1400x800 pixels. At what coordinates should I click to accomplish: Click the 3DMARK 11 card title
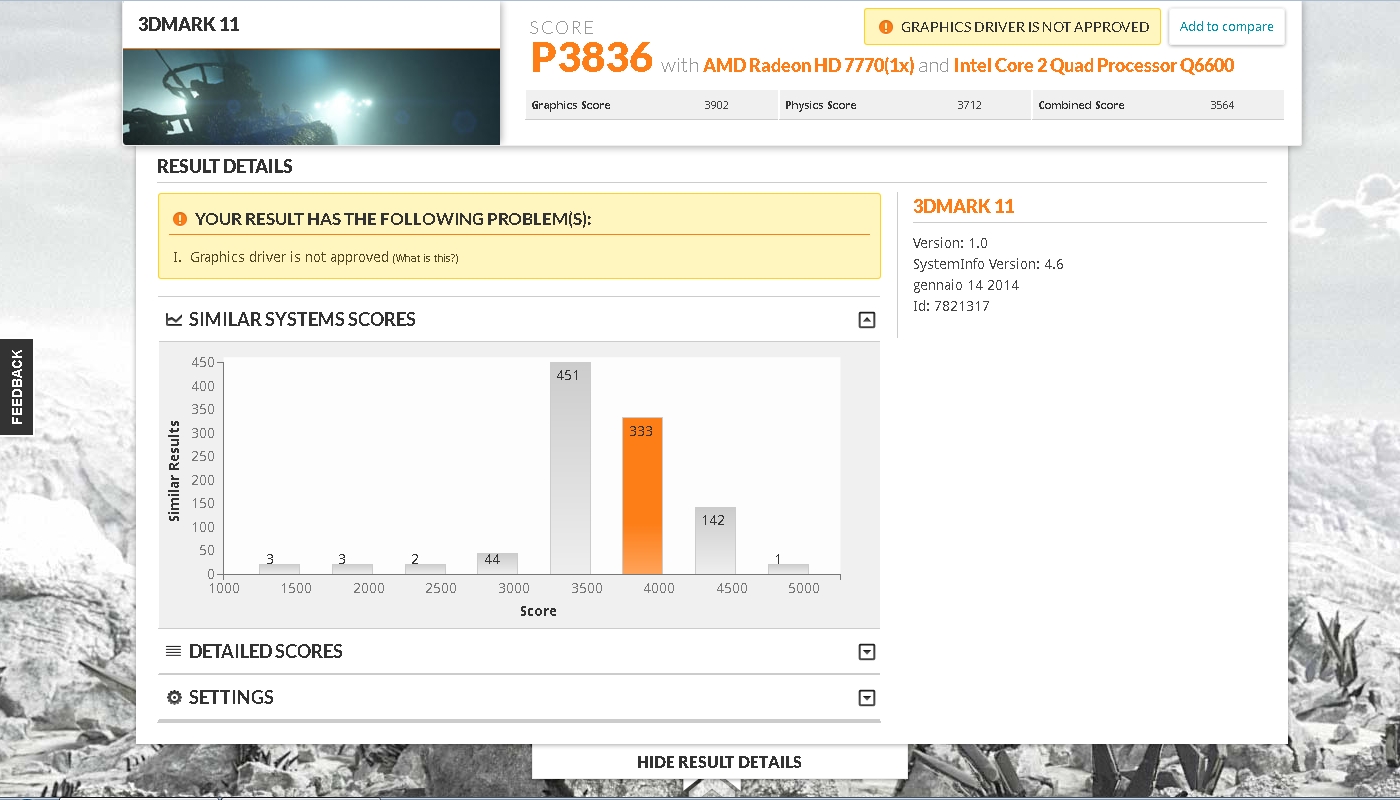click(189, 24)
